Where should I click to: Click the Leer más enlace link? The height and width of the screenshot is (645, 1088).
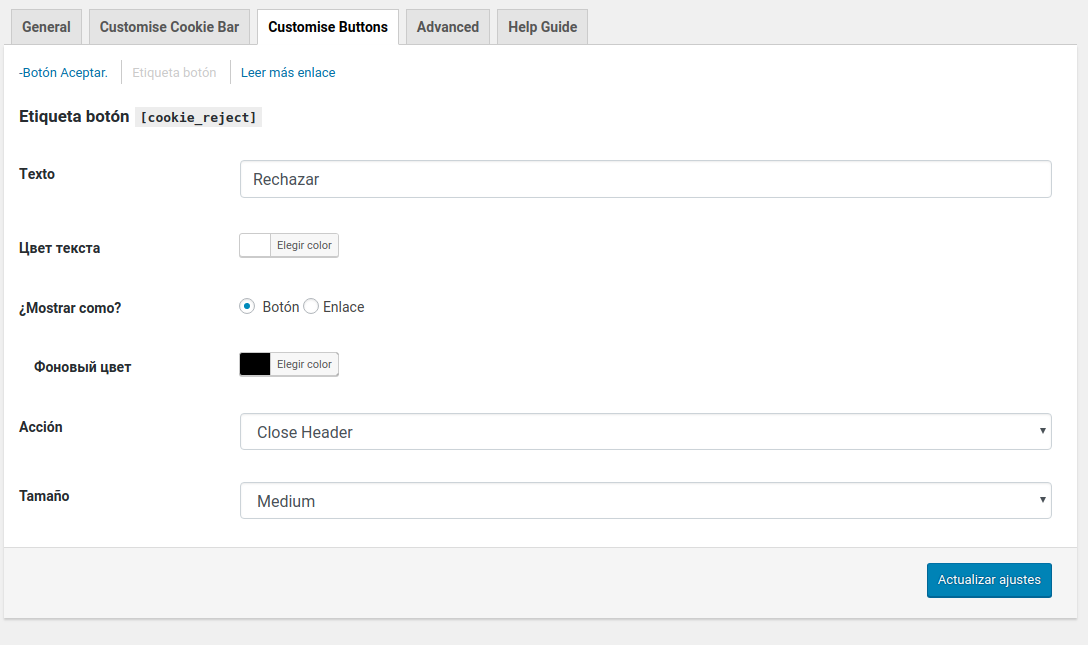pyautogui.click(x=288, y=72)
